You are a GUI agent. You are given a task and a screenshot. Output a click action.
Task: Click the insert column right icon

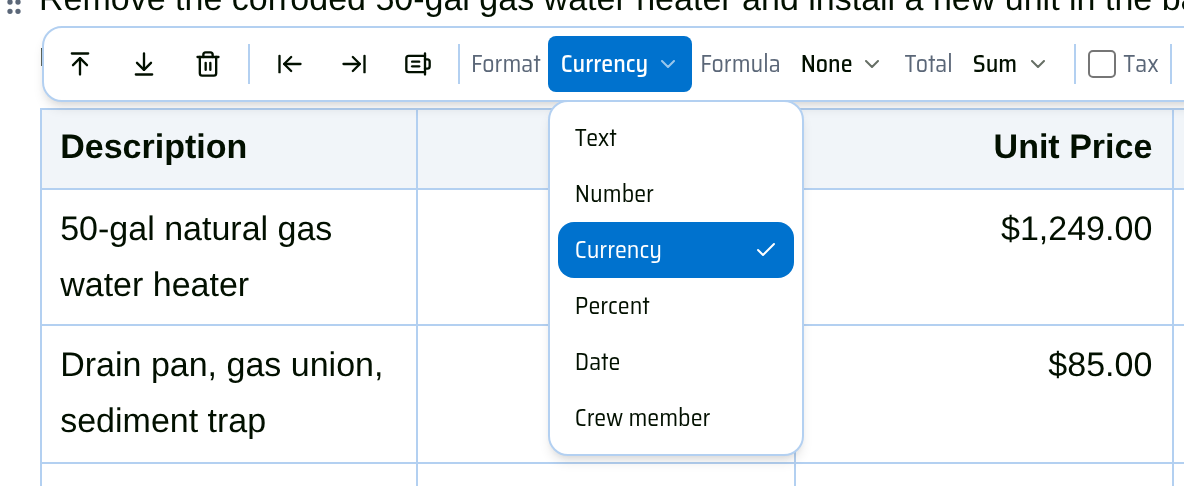click(353, 64)
